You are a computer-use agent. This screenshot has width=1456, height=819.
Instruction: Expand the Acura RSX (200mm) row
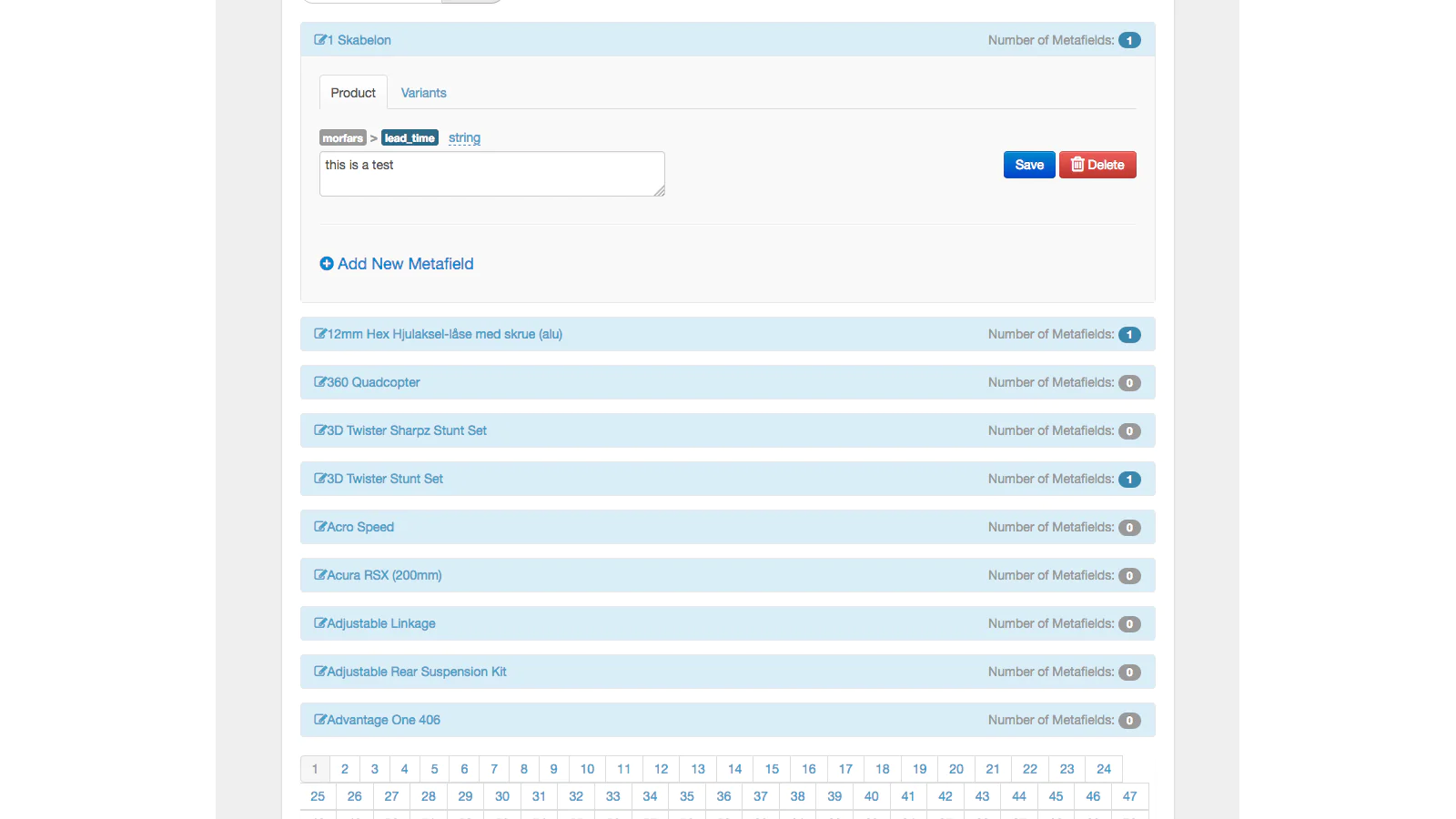[x=728, y=575]
